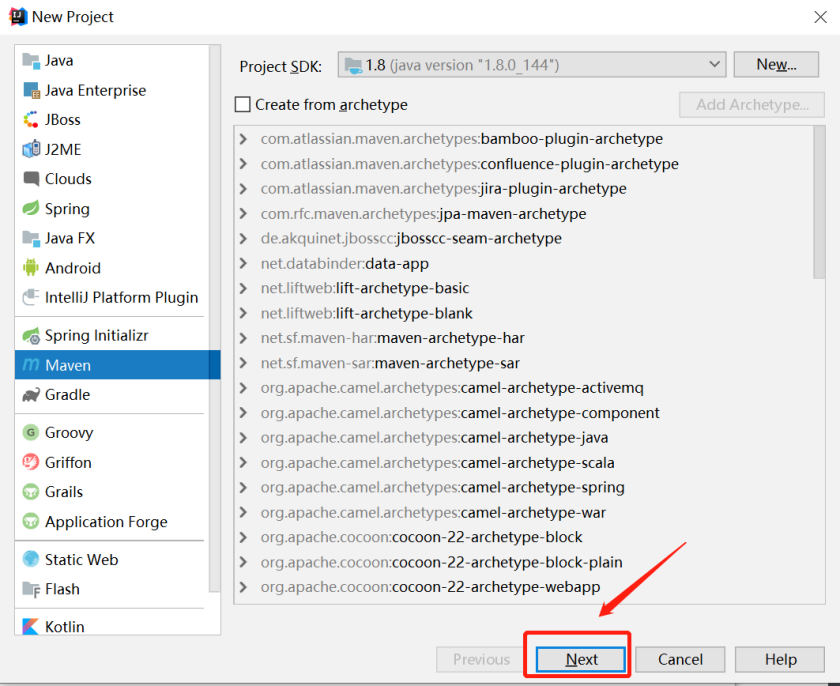Open Help for New Project

click(779, 659)
